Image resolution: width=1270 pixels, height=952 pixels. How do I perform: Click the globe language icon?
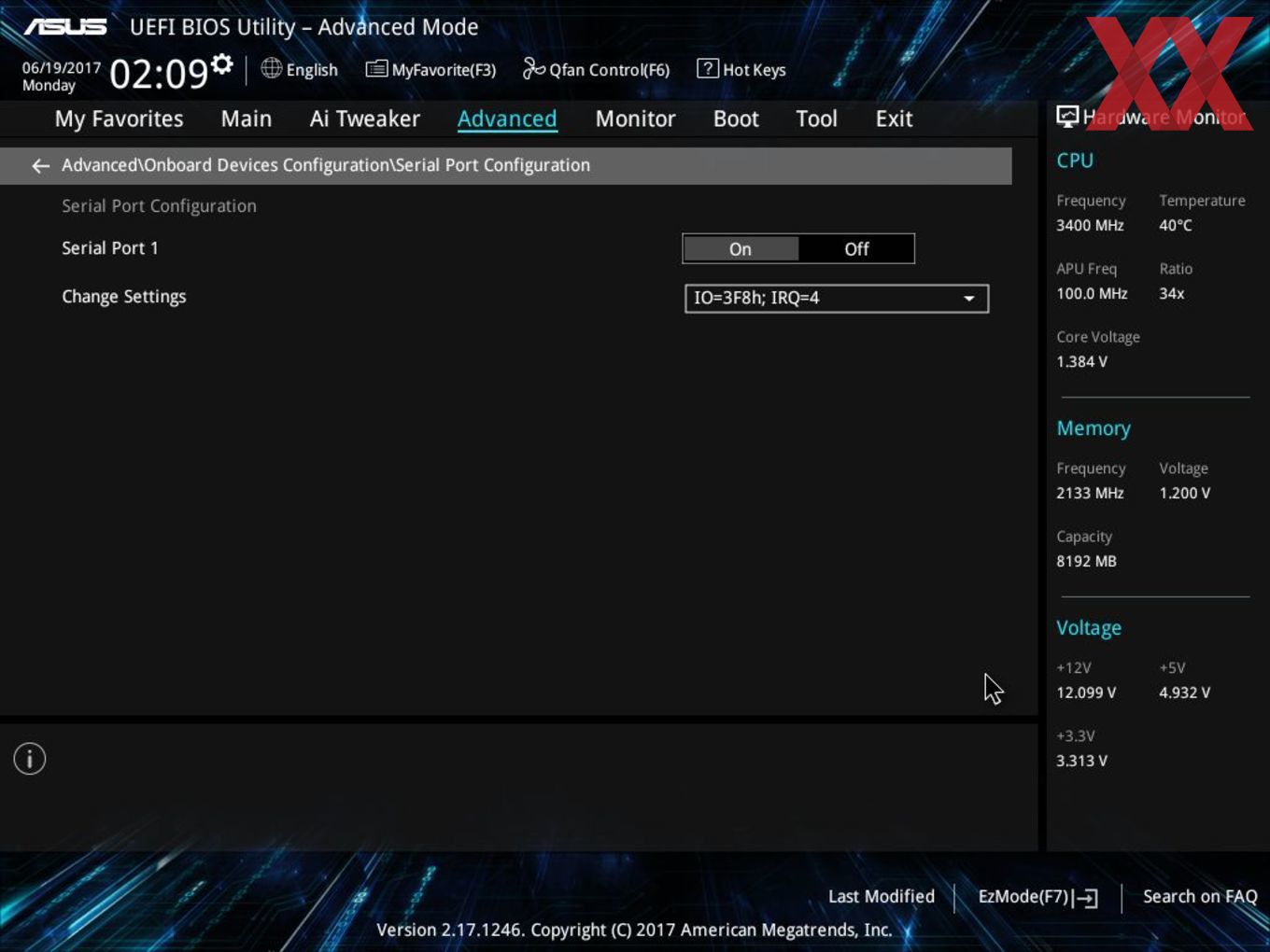pos(271,68)
